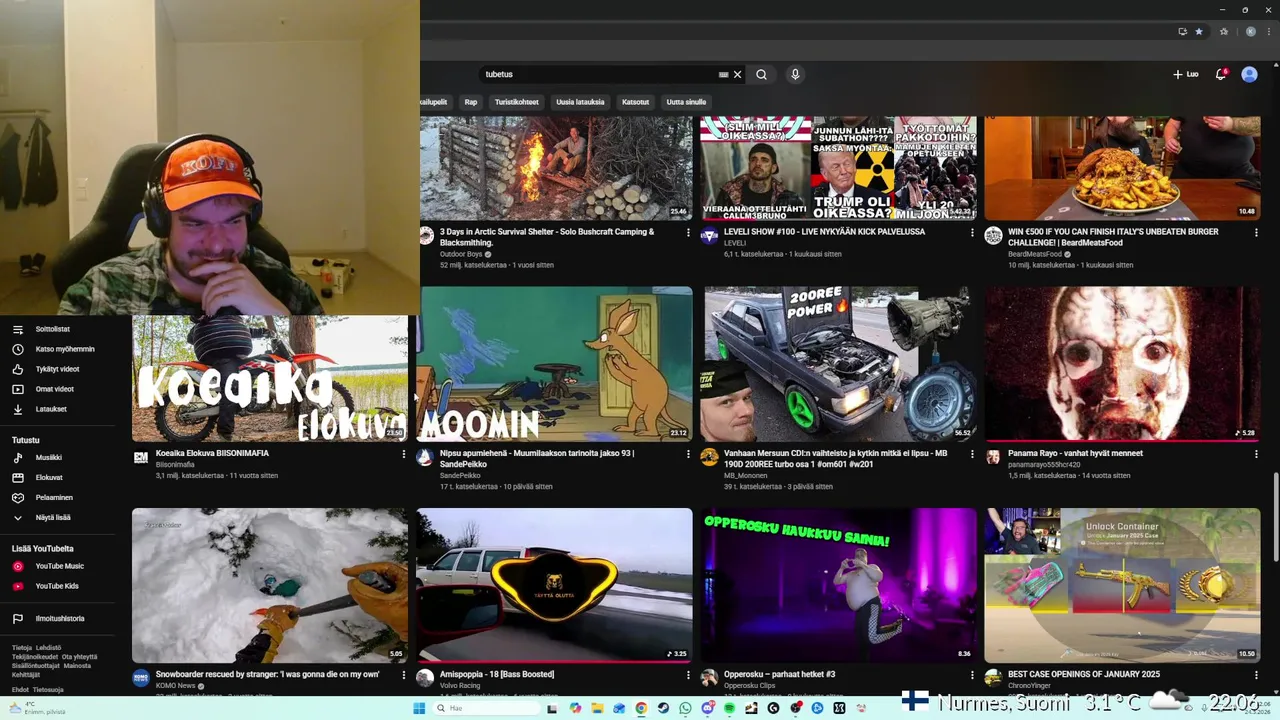Open Ilmoitushistoria in the sidebar

pos(58,618)
